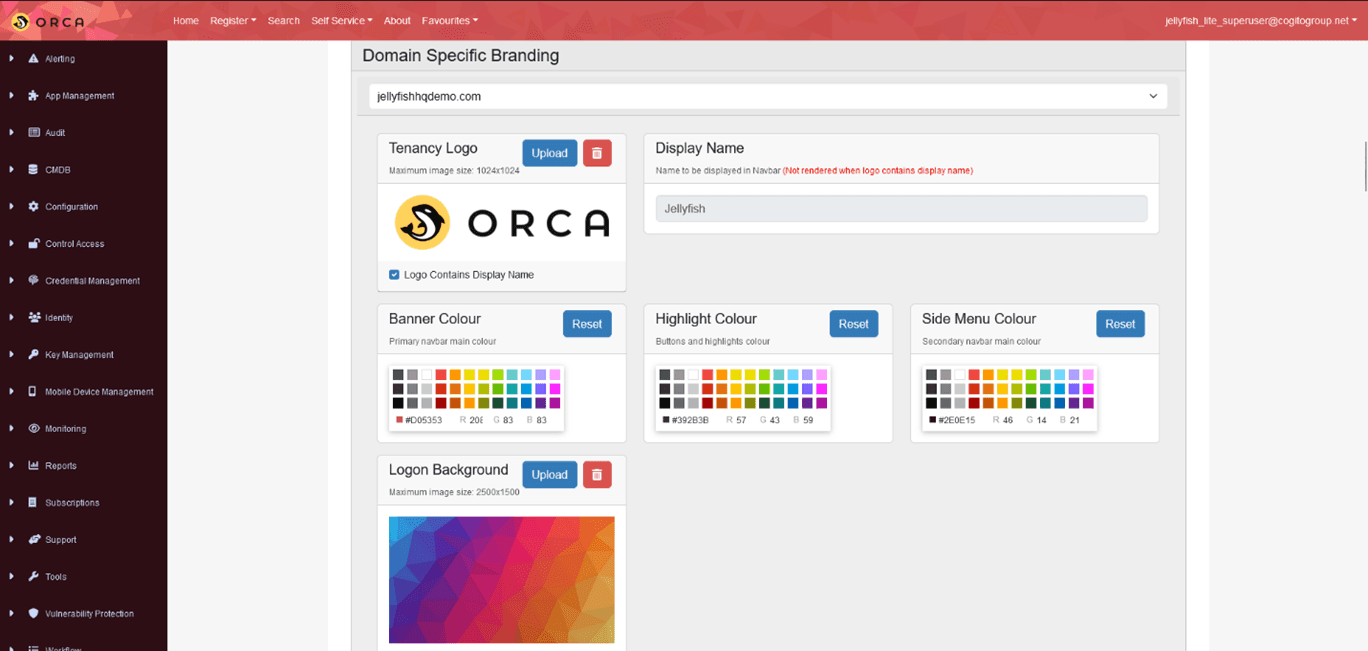The image size is (1368, 651).
Task: Upload a new Tenancy Logo
Action: 549,153
